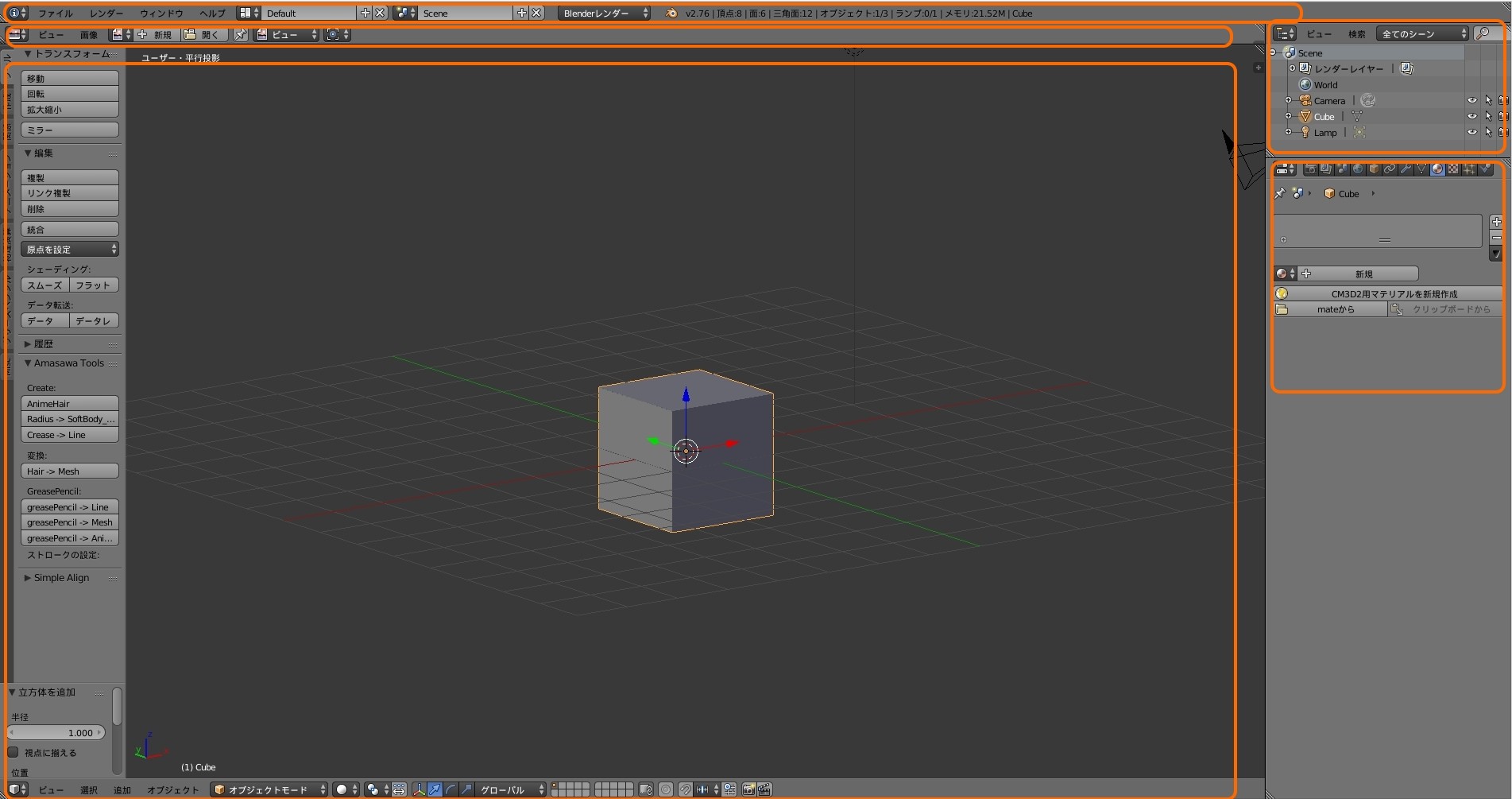Open the Constraints properties tab with the chain icon
Image resolution: width=1512 pixels, height=799 pixels.
pos(1390,169)
